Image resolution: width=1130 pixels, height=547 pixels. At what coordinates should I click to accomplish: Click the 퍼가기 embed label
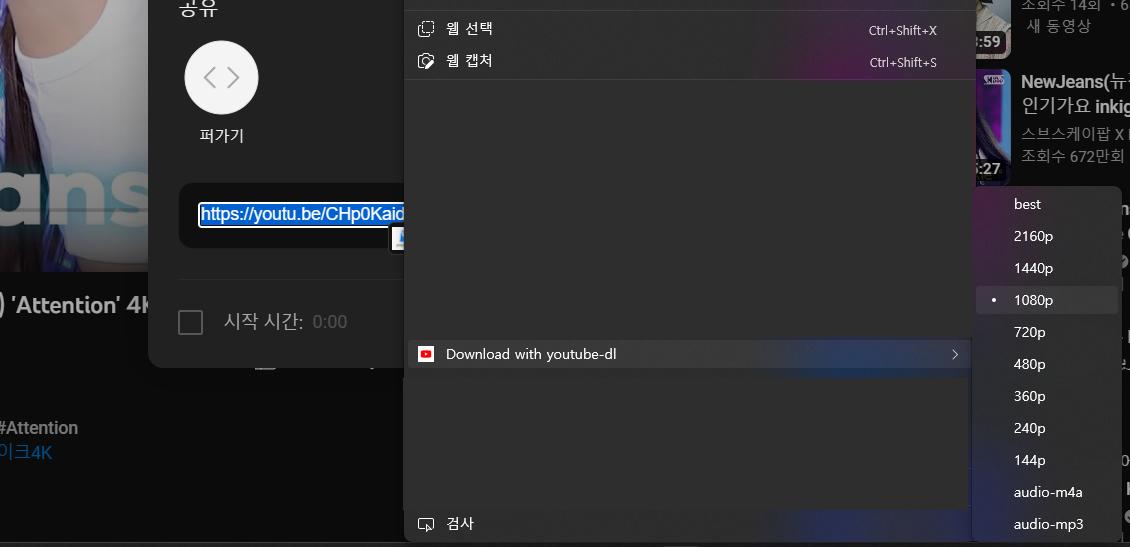(x=221, y=136)
